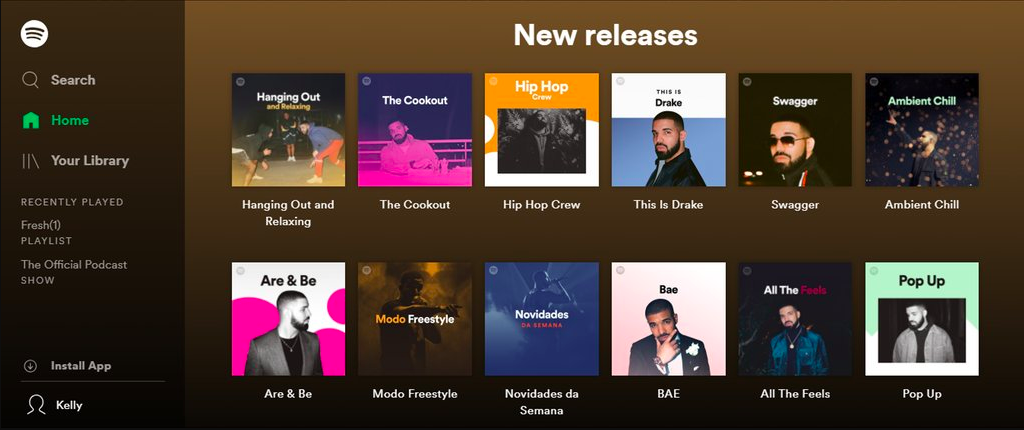
Task: Click the Novidades da Semana title
Action: [541, 402]
